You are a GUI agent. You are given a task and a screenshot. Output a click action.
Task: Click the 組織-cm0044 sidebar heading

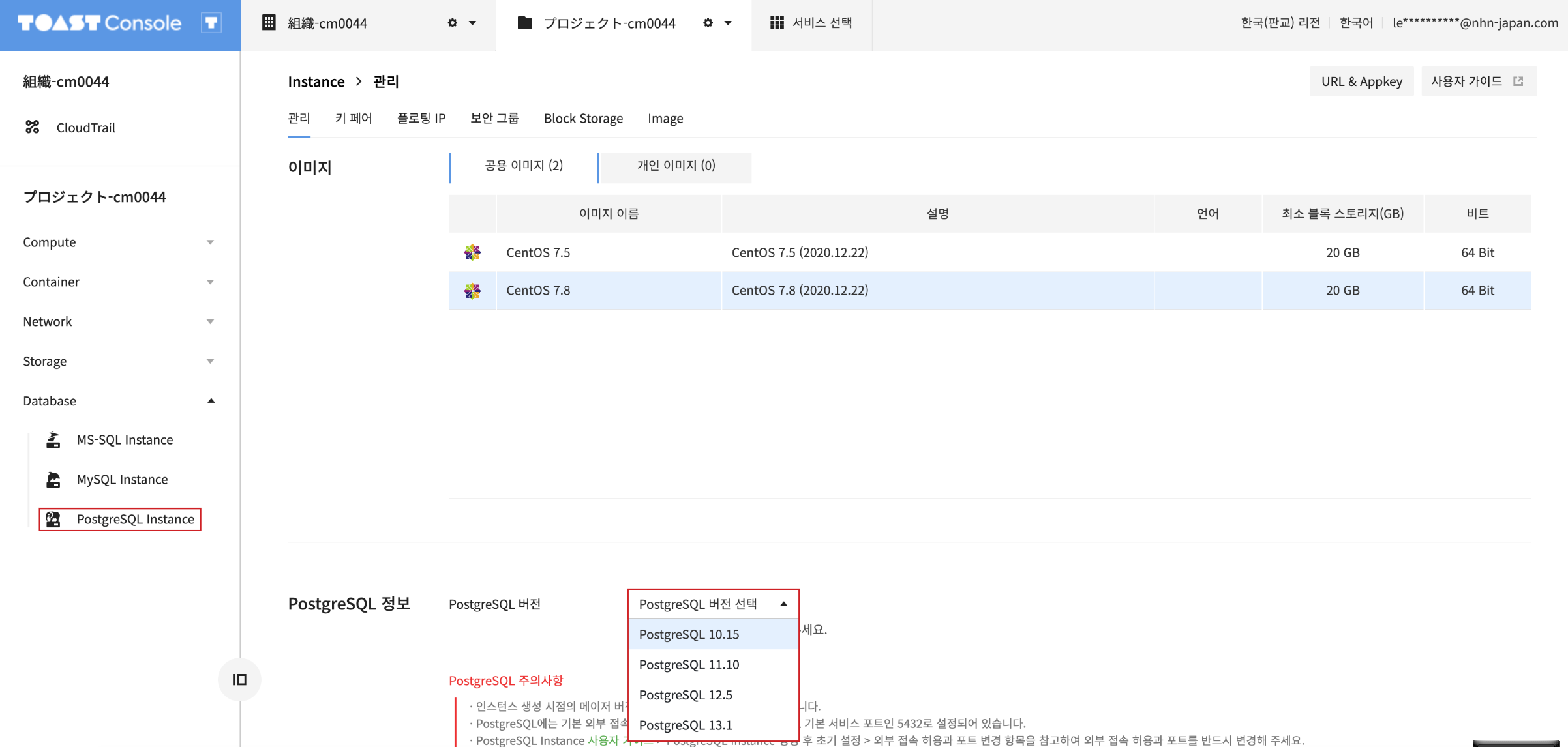66,81
